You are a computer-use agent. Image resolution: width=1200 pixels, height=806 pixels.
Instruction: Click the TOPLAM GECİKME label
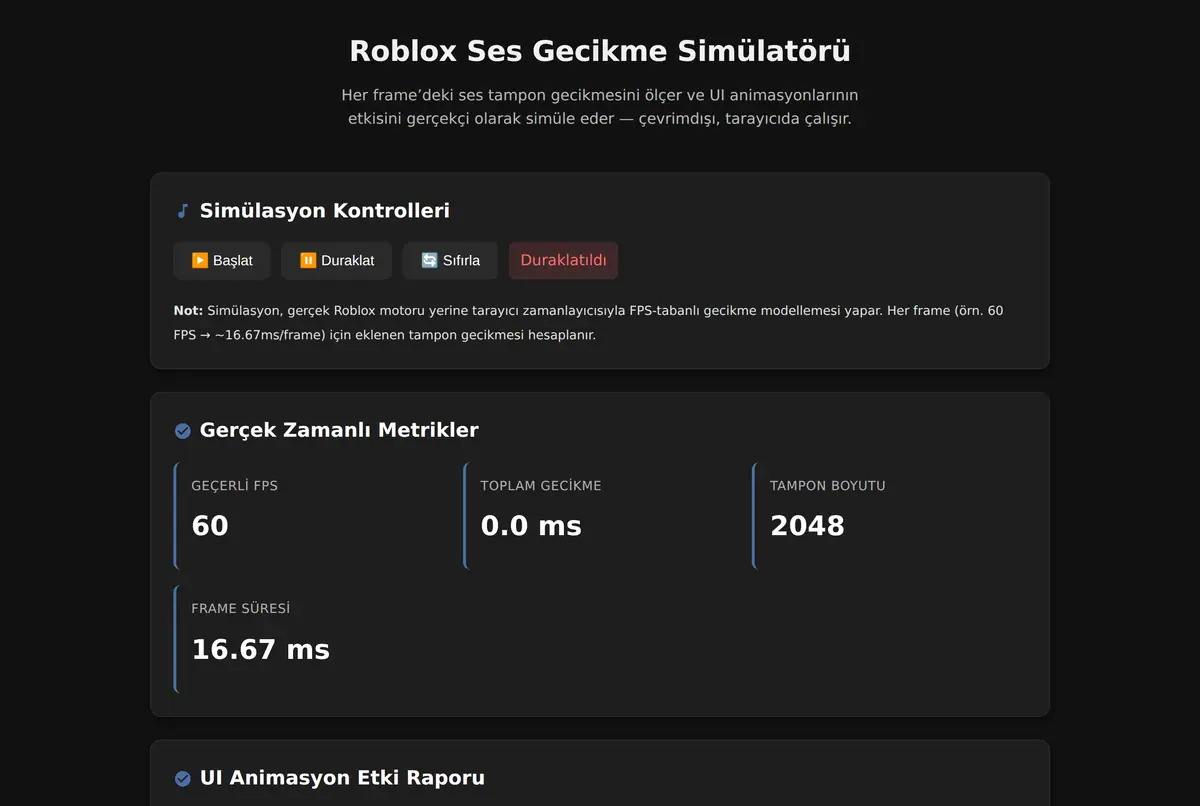coord(541,486)
